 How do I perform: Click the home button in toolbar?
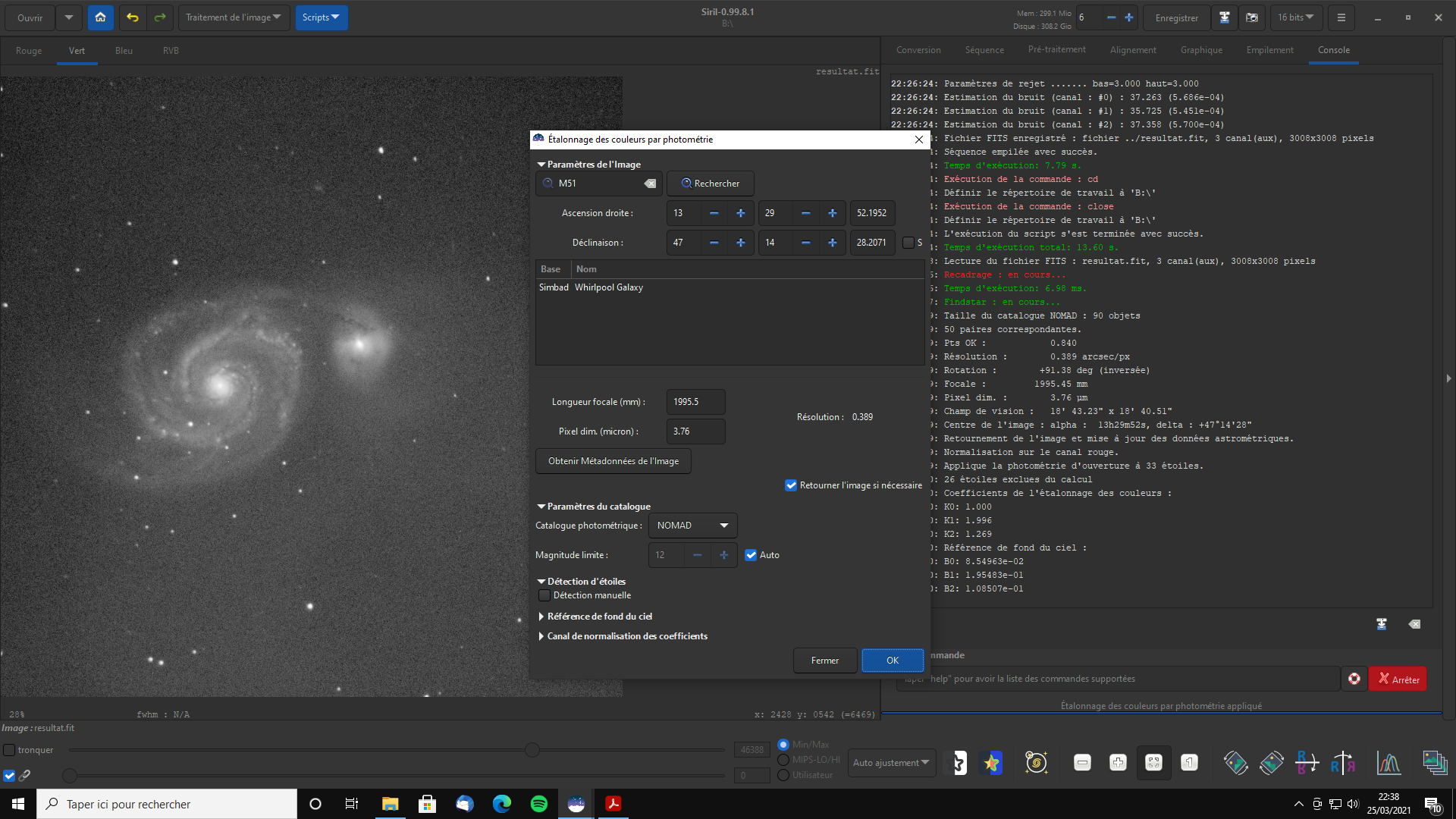tap(100, 17)
